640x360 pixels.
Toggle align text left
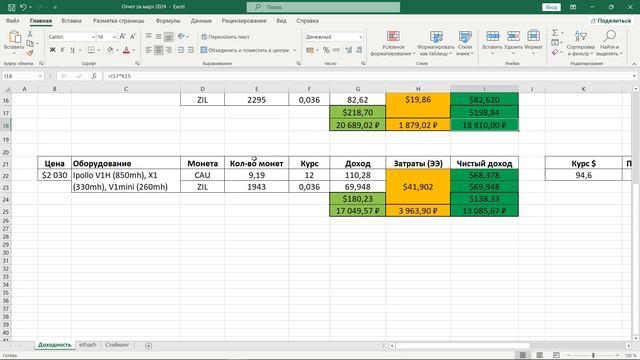(x=149, y=50)
